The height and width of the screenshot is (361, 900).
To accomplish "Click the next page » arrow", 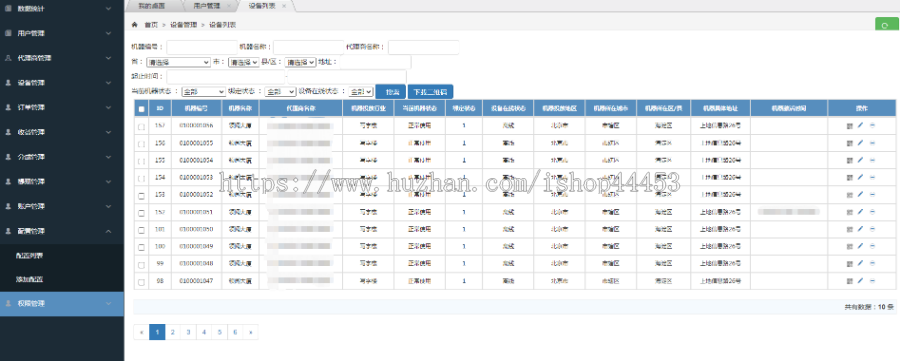I will point(251,331).
